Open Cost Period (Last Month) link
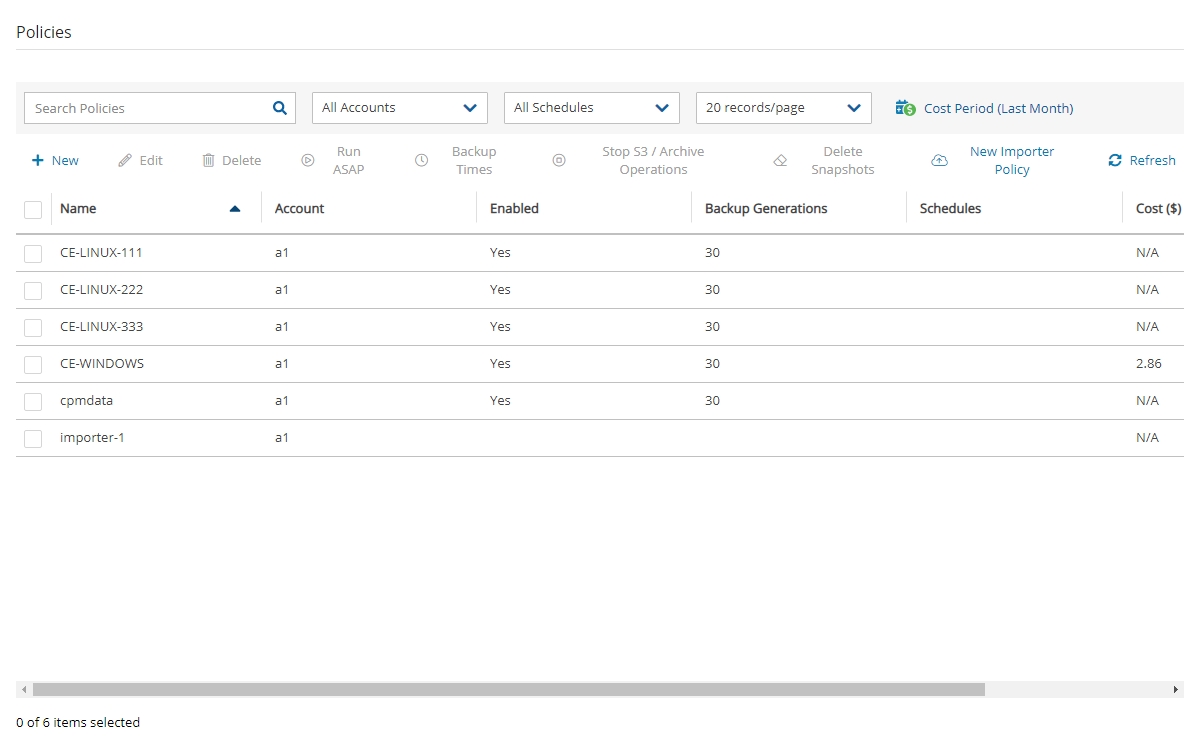 pyautogui.click(x=998, y=108)
